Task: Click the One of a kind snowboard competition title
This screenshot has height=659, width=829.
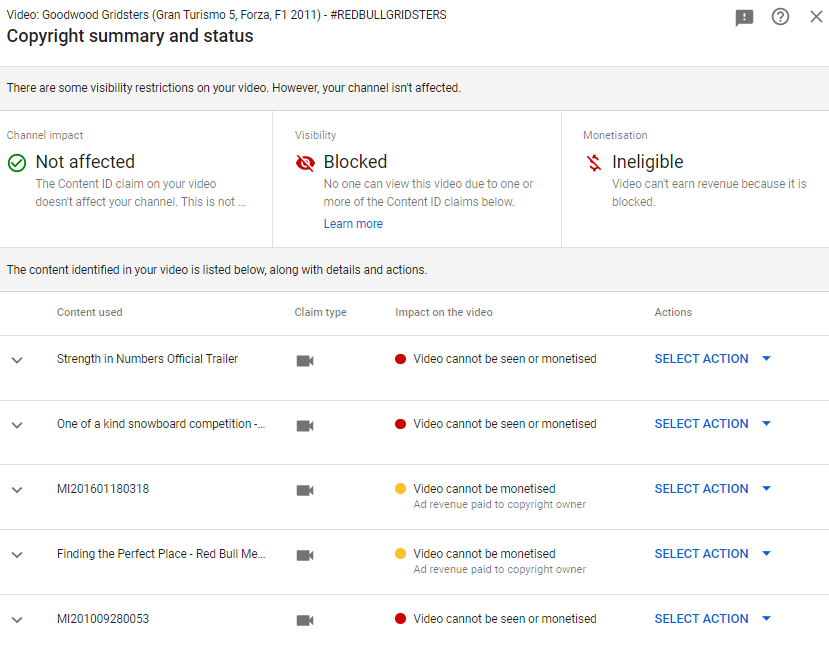Action: click(x=161, y=424)
